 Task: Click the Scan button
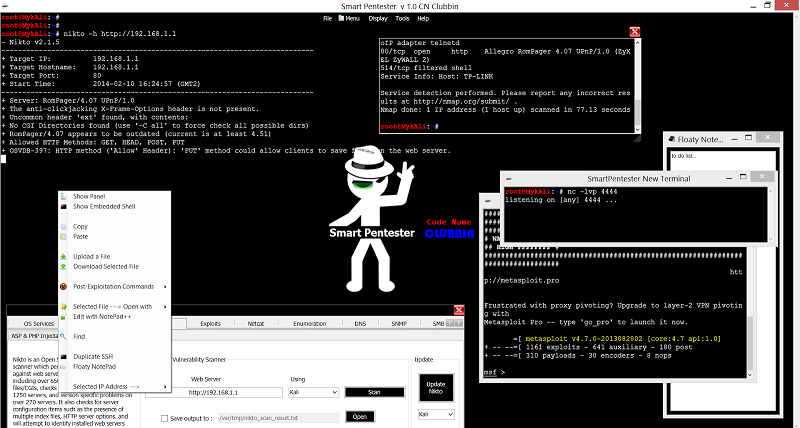375,392
